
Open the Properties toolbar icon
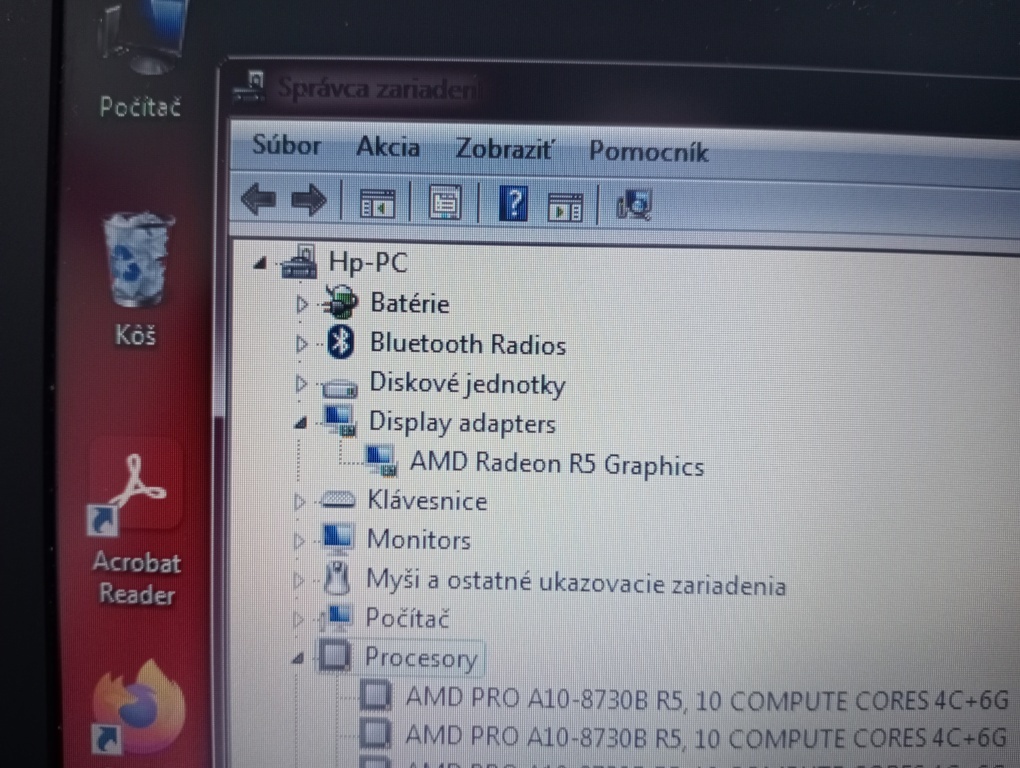(445, 203)
